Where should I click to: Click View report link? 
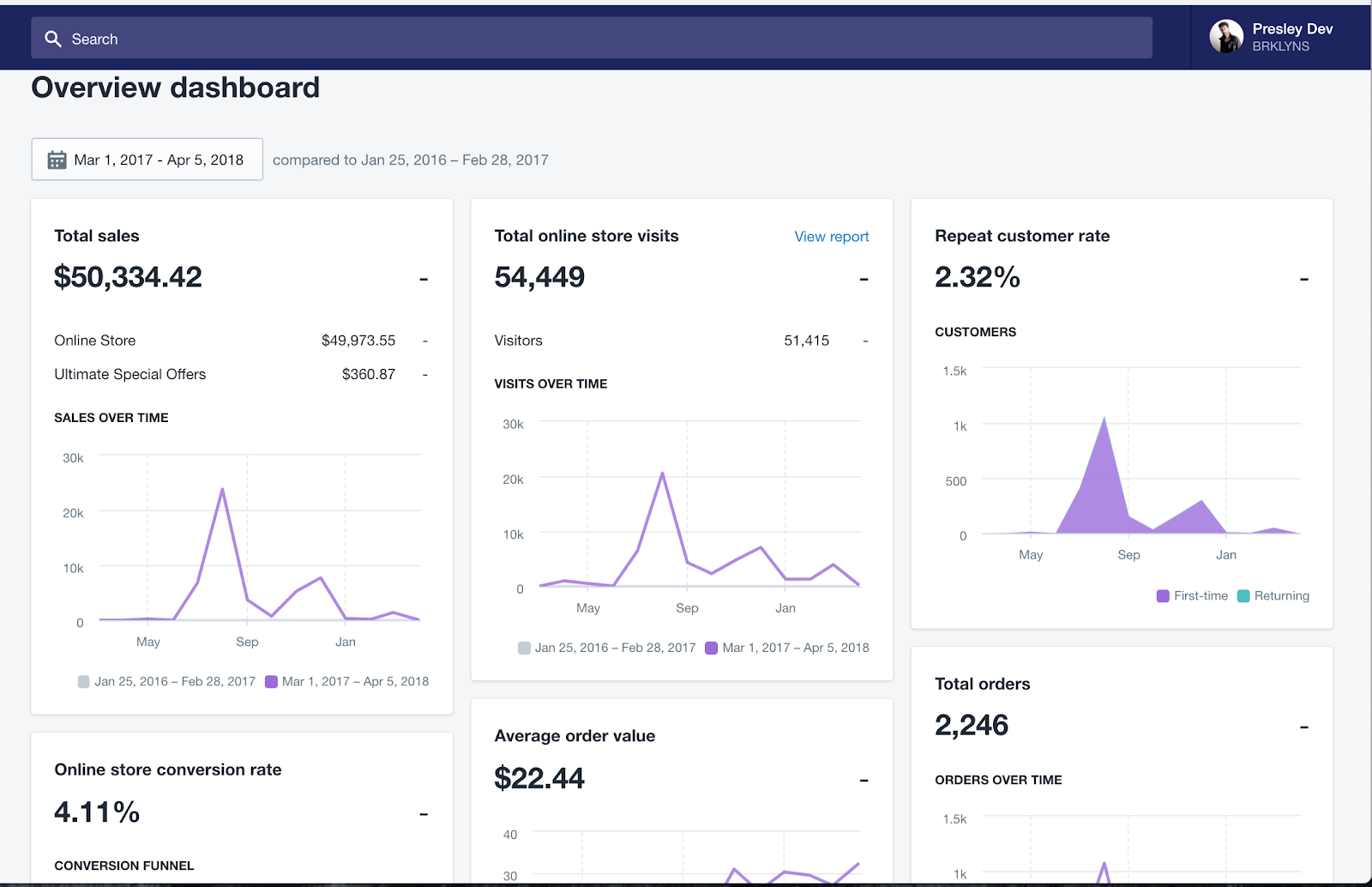(831, 237)
